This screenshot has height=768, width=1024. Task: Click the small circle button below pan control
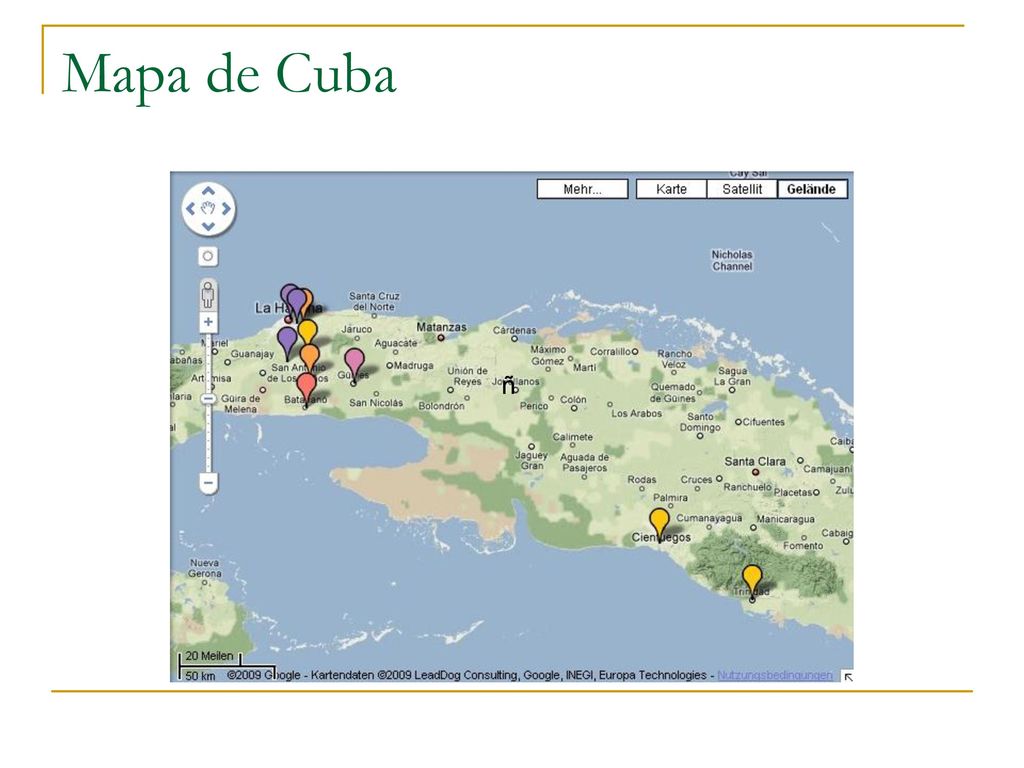pyautogui.click(x=208, y=256)
